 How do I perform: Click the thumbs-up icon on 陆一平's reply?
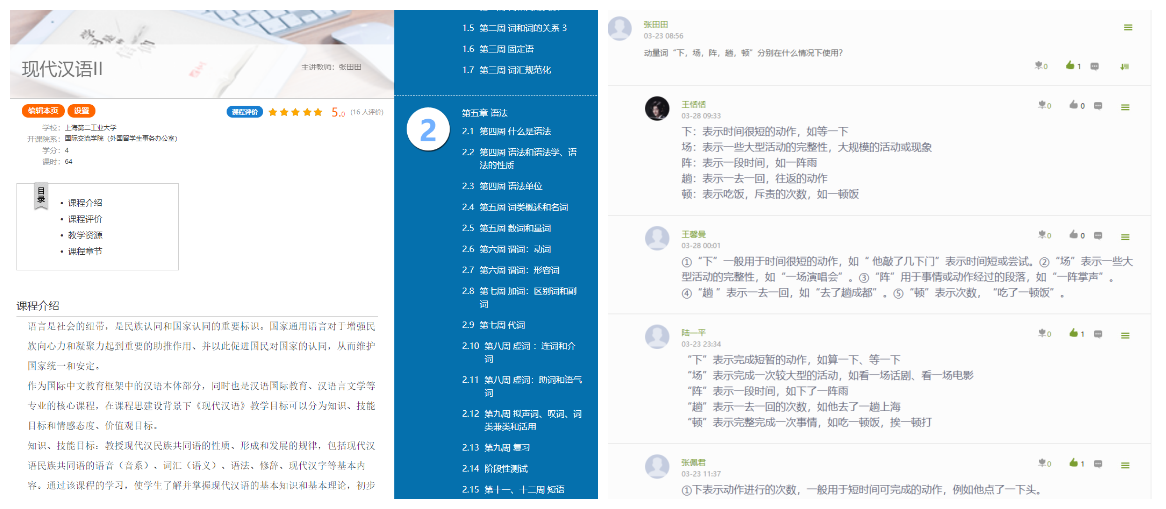(1070, 333)
